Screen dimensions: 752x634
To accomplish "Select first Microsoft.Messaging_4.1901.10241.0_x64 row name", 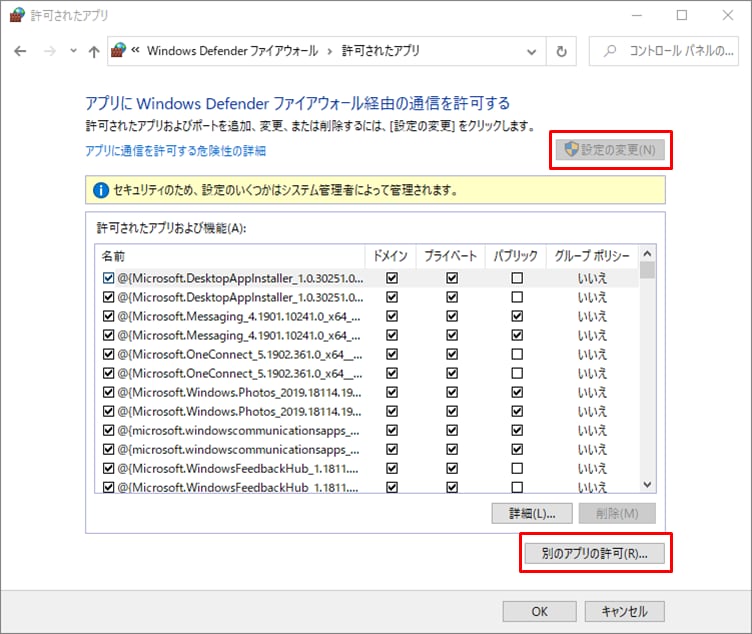I will [x=239, y=317].
